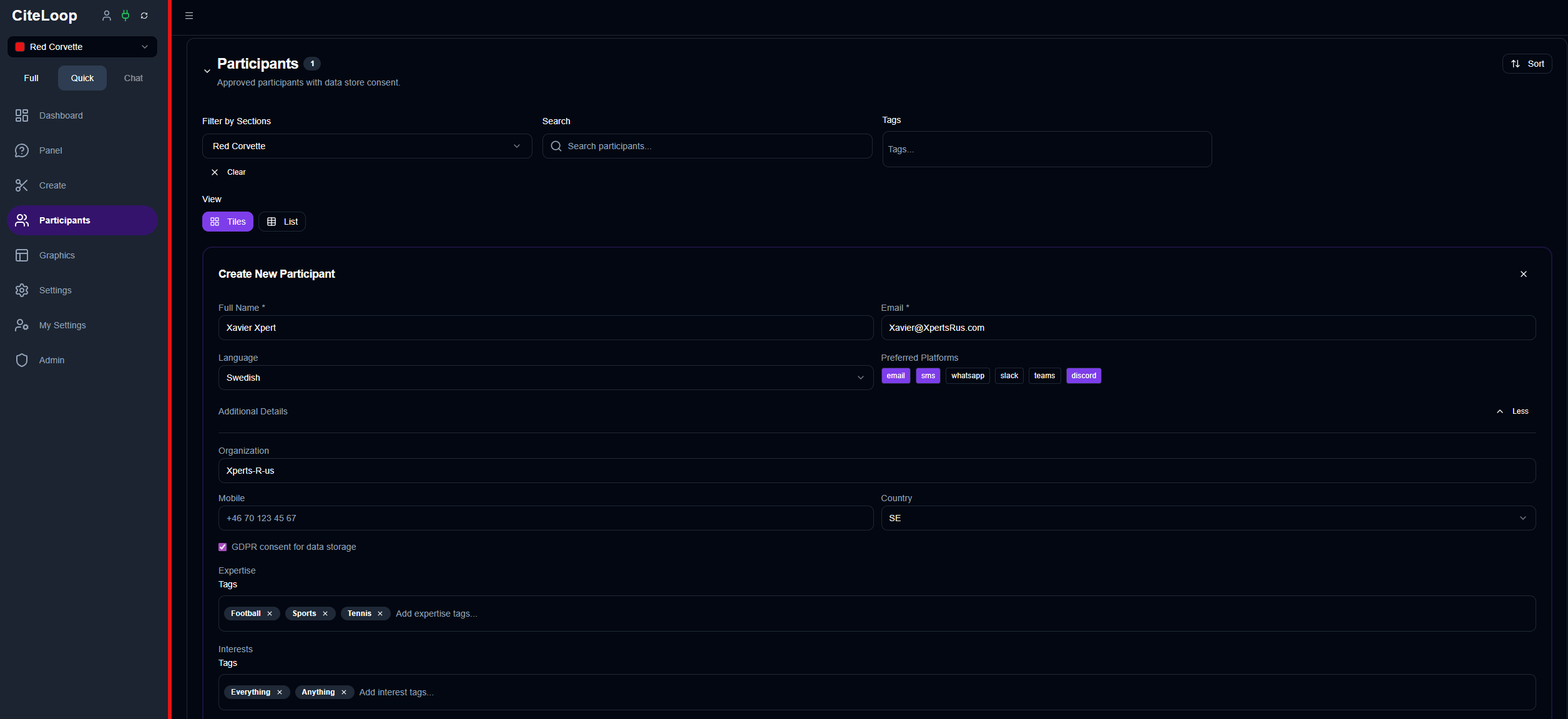The width and height of the screenshot is (1568, 719).
Task: Switch to List view
Action: point(282,222)
